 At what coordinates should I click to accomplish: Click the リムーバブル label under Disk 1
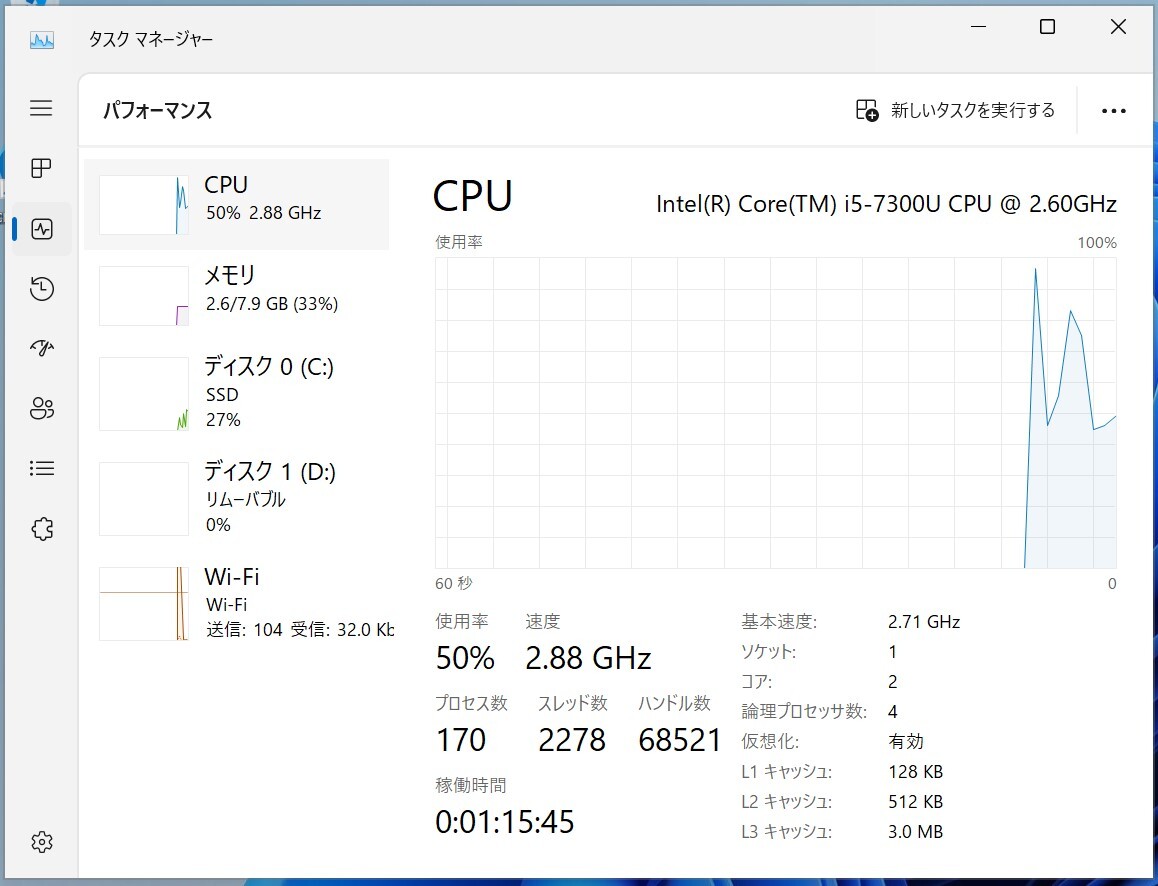[245, 500]
